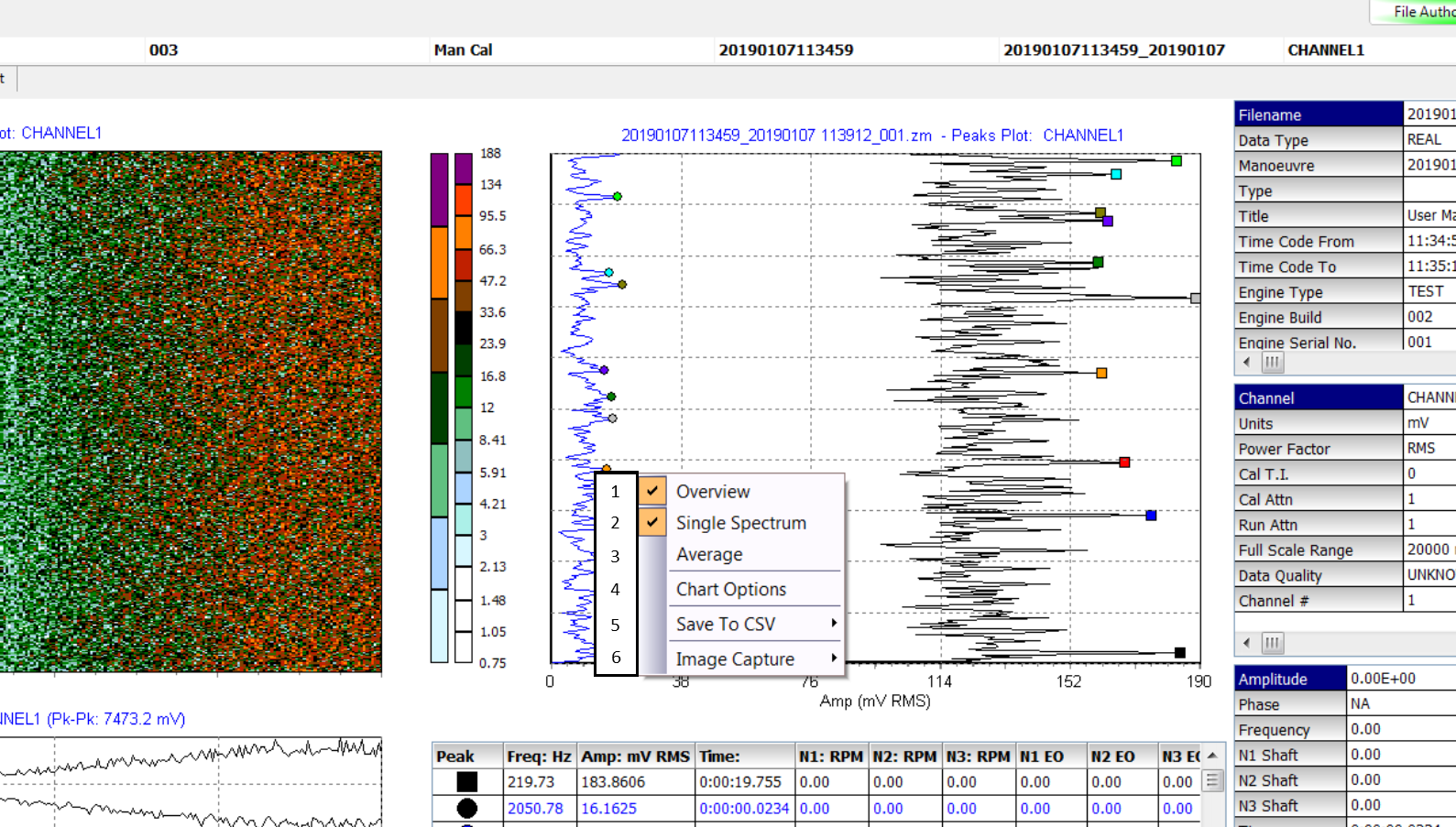Toggle off the Single Spectrum option
Viewport: 1456px width, 827px height.
coord(740,523)
